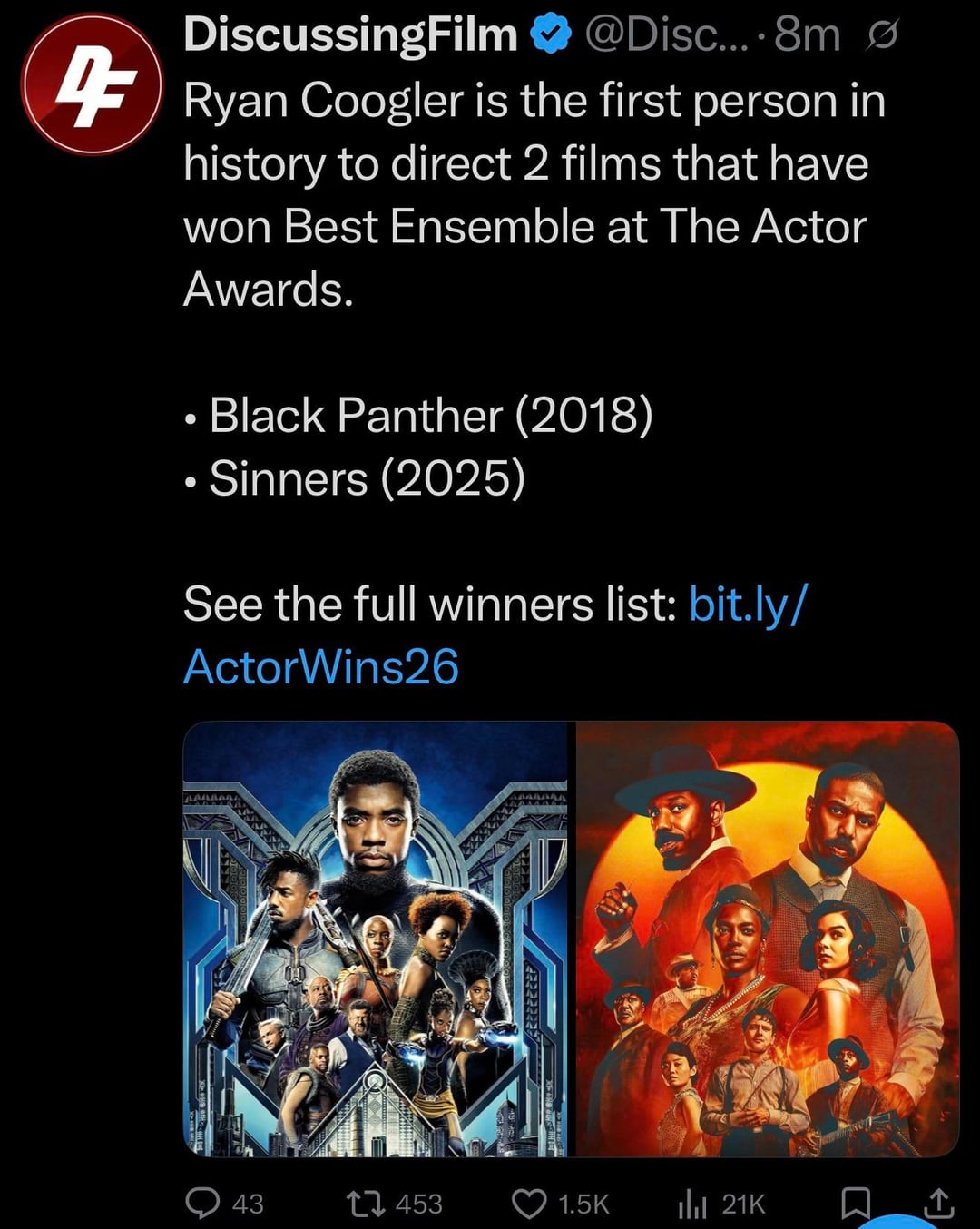
Task: Click the 21K views count
Action: [743, 1204]
